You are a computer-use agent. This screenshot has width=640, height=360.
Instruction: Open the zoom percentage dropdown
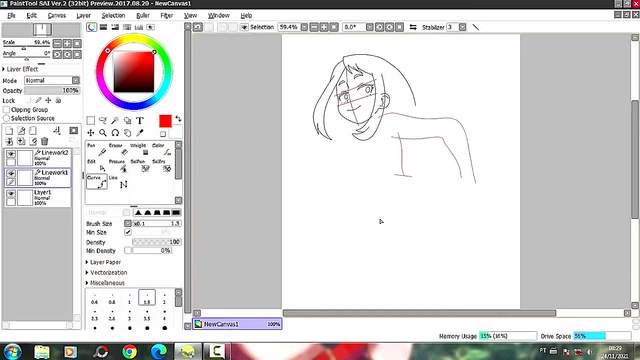pyautogui.click(x=304, y=27)
